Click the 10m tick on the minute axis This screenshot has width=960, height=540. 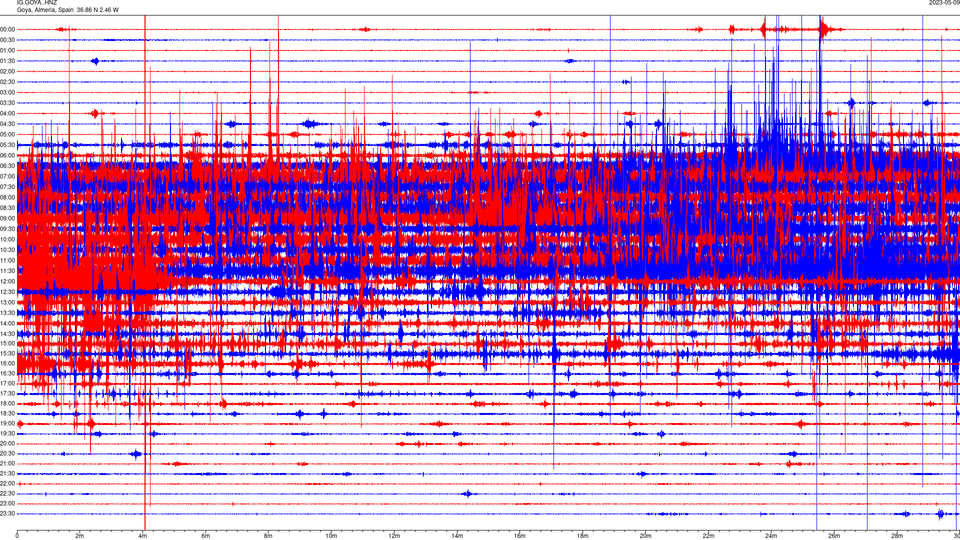pyautogui.click(x=331, y=536)
